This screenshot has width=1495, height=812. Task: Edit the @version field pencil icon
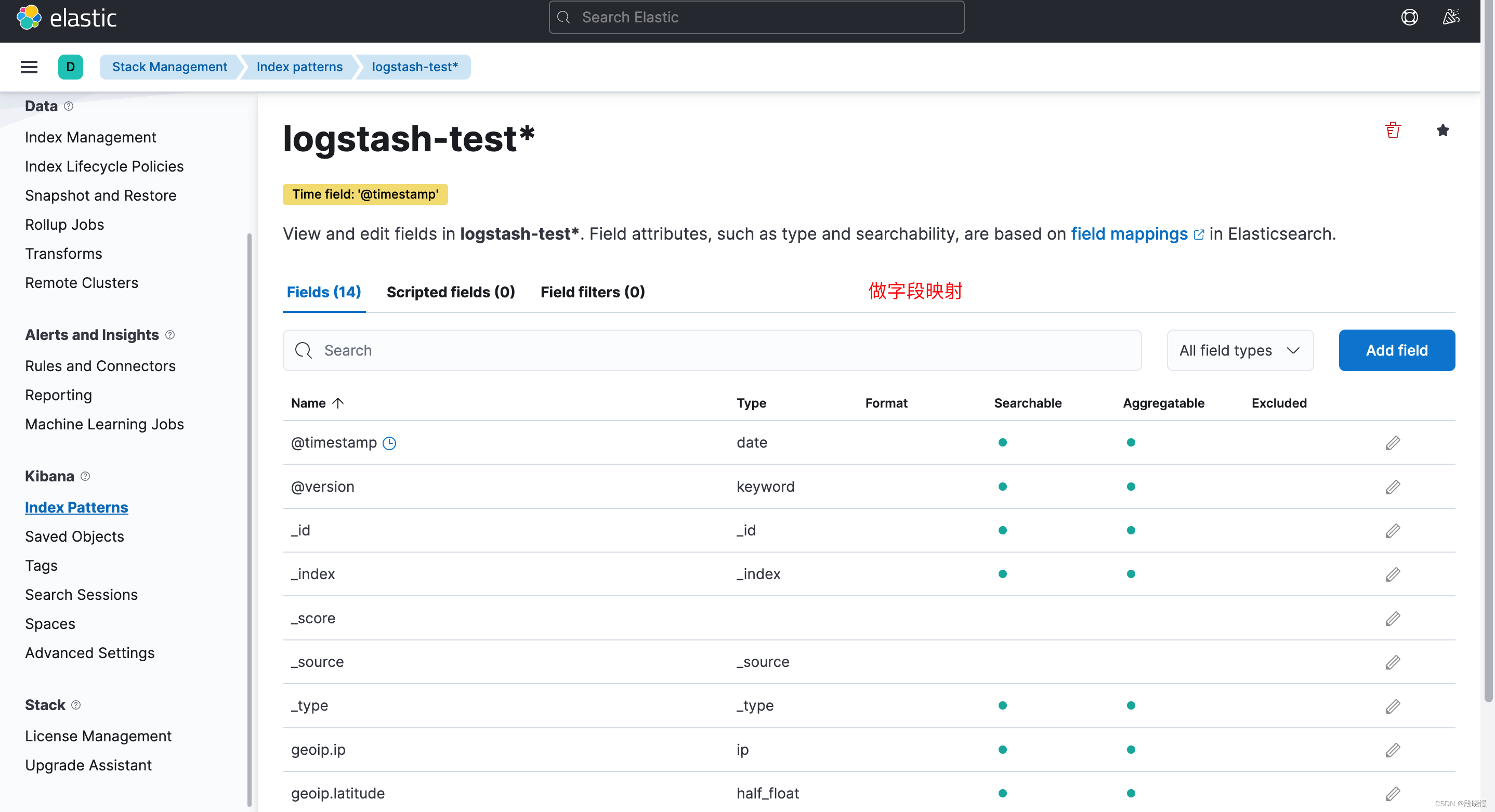[1393, 487]
